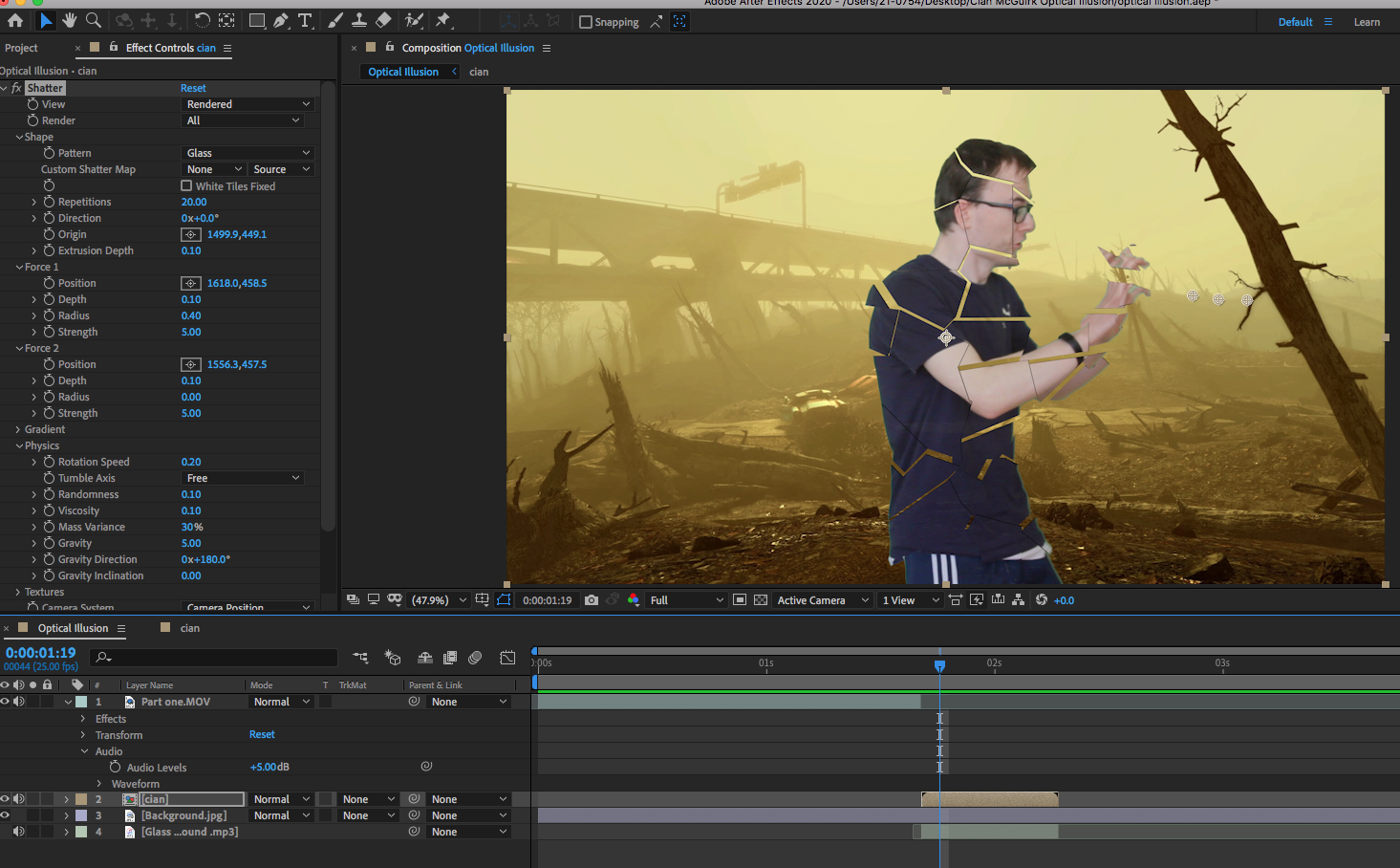The height and width of the screenshot is (868, 1400).
Task: Toggle stopwatch for Repetitions property
Action: coord(49,202)
